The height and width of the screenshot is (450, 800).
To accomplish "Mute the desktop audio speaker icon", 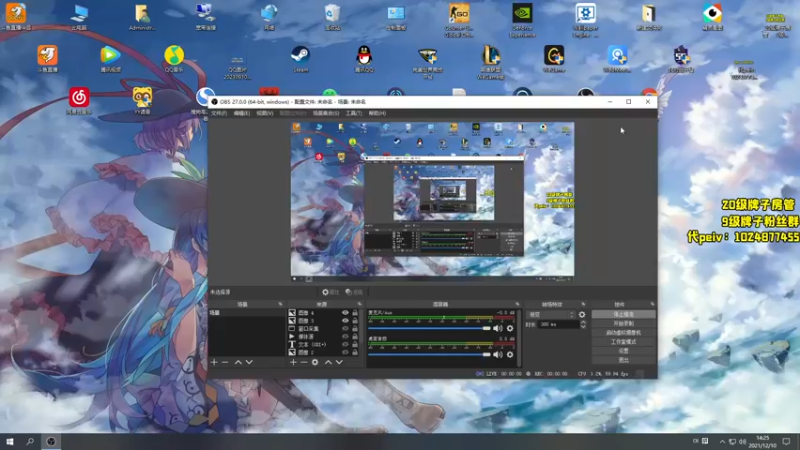I will tap(498, 355).
